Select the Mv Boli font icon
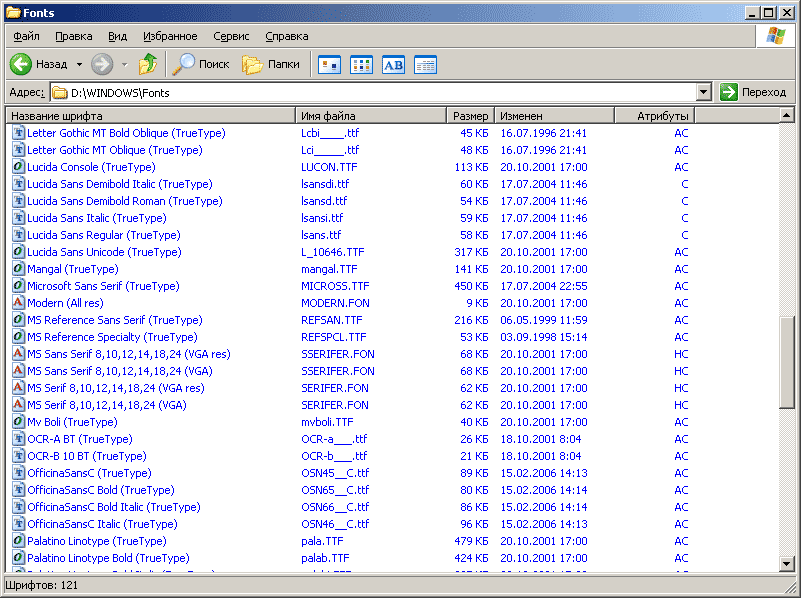Image resolution: width=801 pixels, height=598 pixels. (x=18, y=422)
